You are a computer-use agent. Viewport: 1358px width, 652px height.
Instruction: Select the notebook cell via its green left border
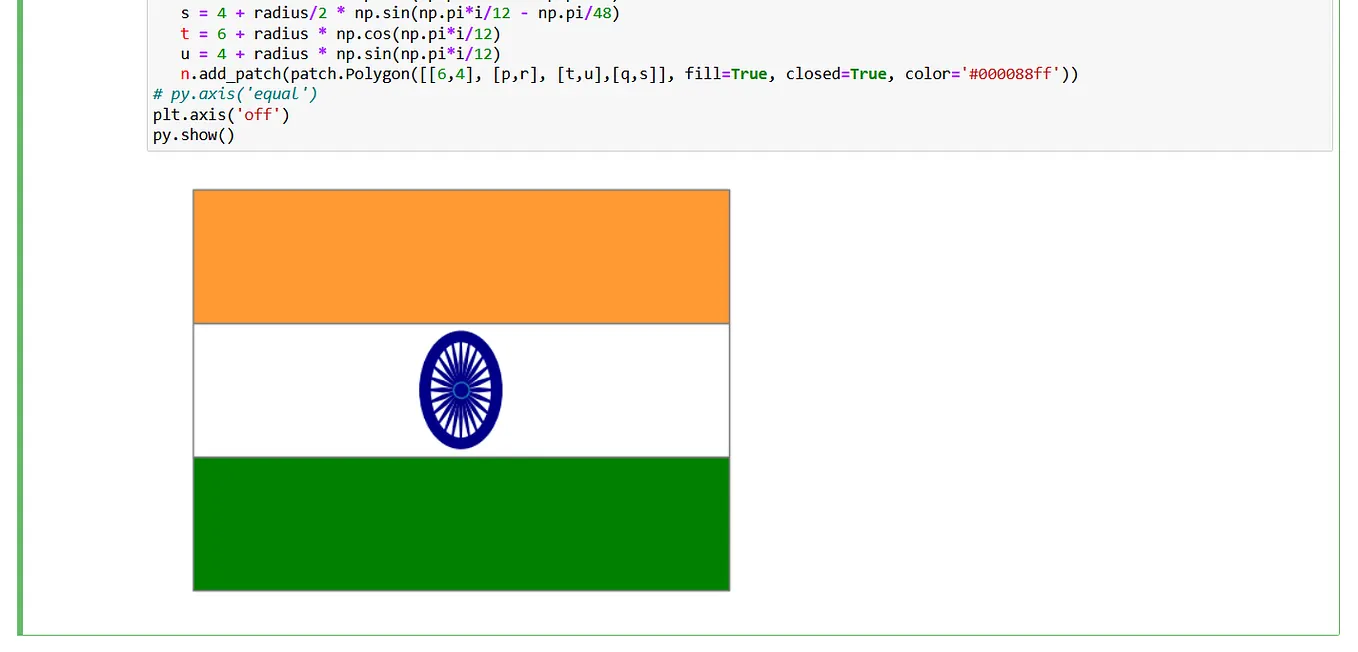[x=20, y=316]
